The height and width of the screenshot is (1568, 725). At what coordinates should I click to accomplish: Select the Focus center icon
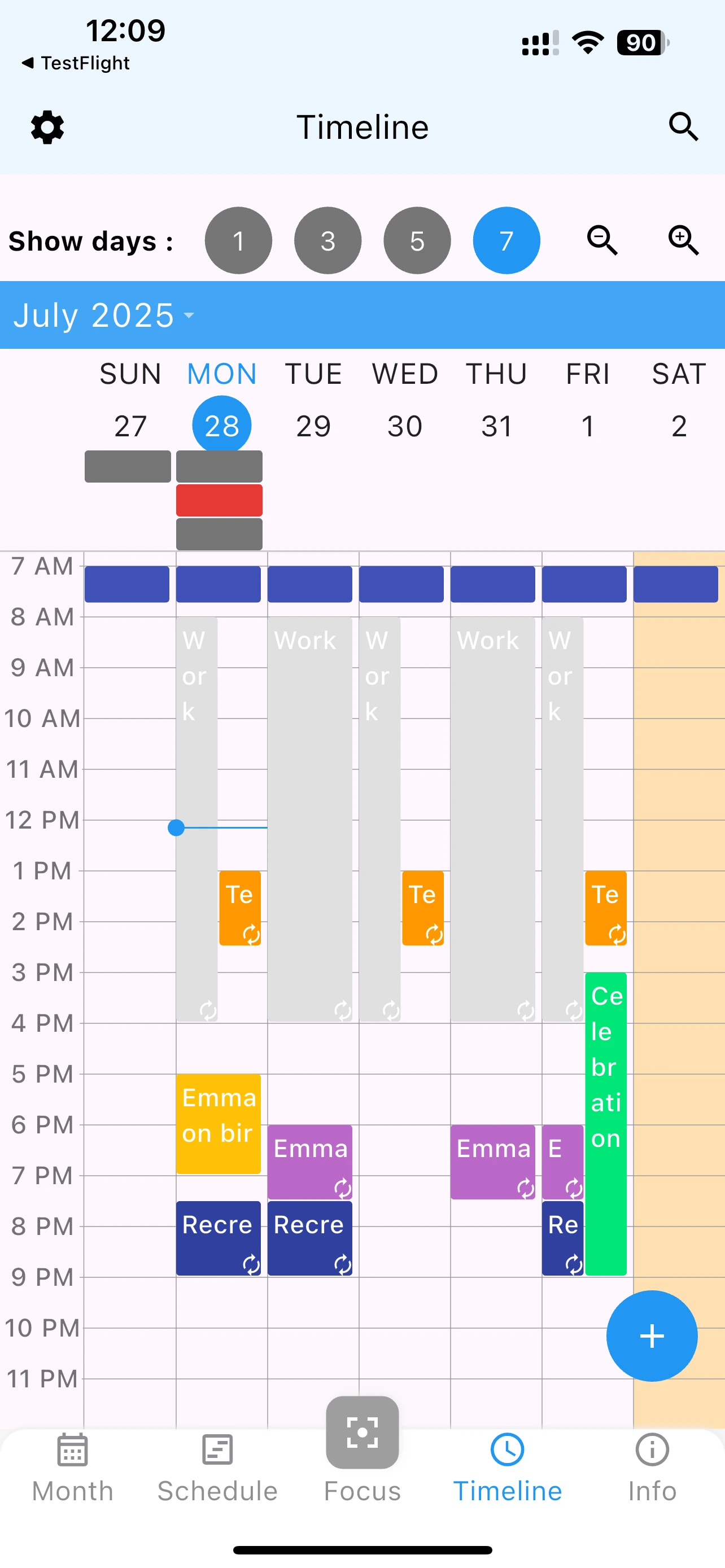pyautogui.click(x=362, y=1434)
